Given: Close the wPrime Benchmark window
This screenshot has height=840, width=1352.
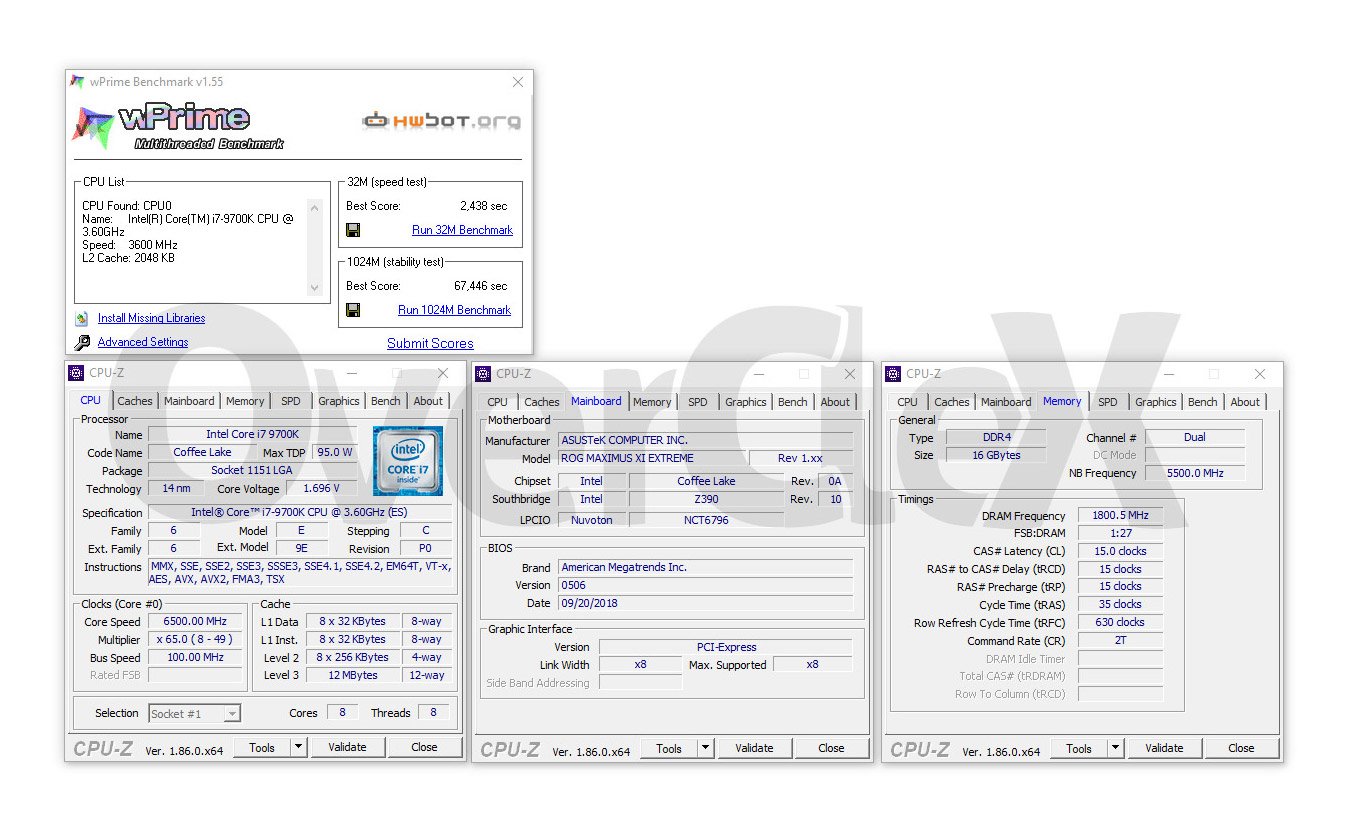Looking at the screenshot, I should (x=517, y=82).
